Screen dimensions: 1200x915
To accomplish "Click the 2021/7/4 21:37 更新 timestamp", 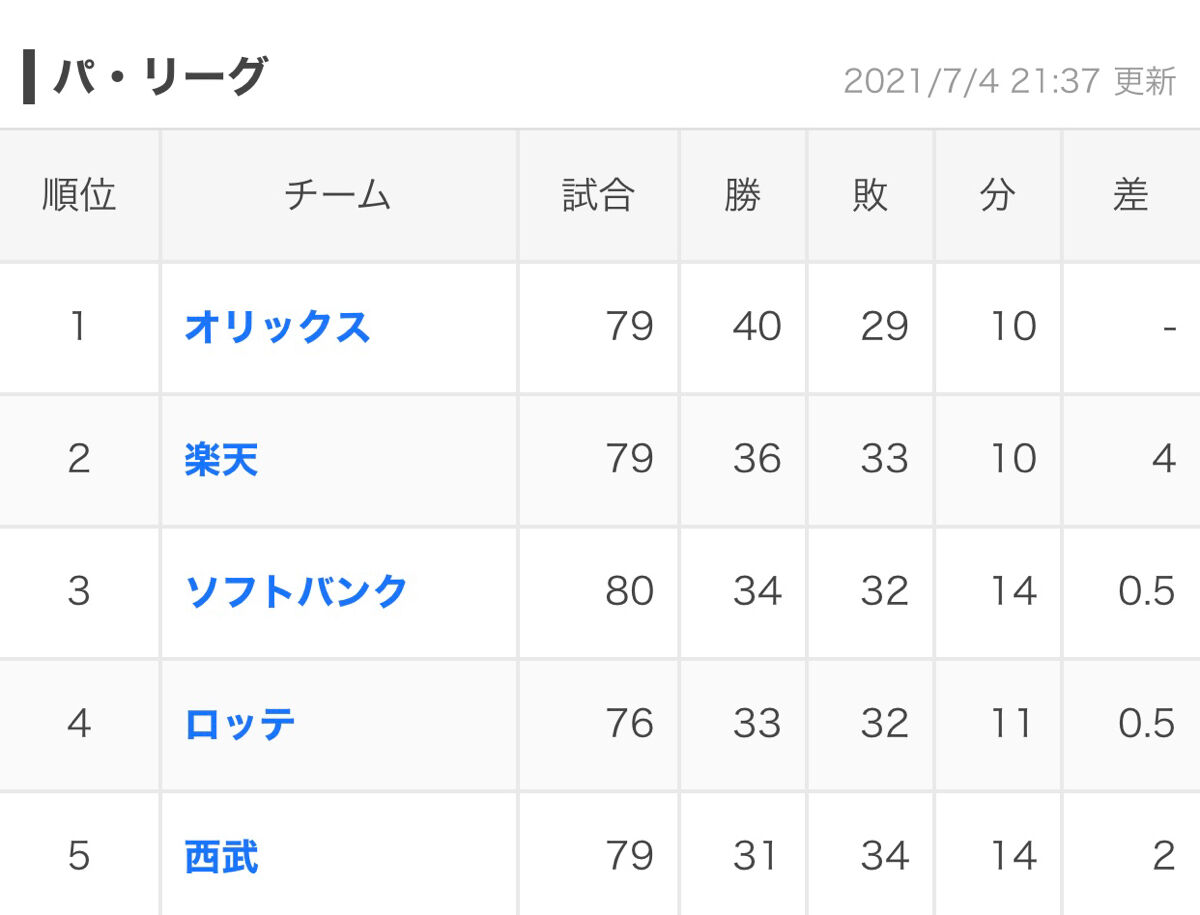I will [x=1009, y=81].
